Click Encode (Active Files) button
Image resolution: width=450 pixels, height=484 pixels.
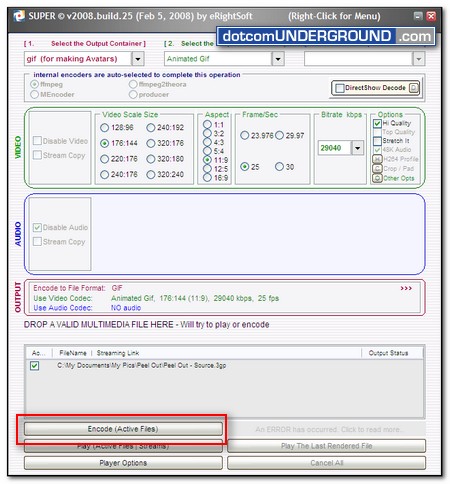tap(123, 429)
